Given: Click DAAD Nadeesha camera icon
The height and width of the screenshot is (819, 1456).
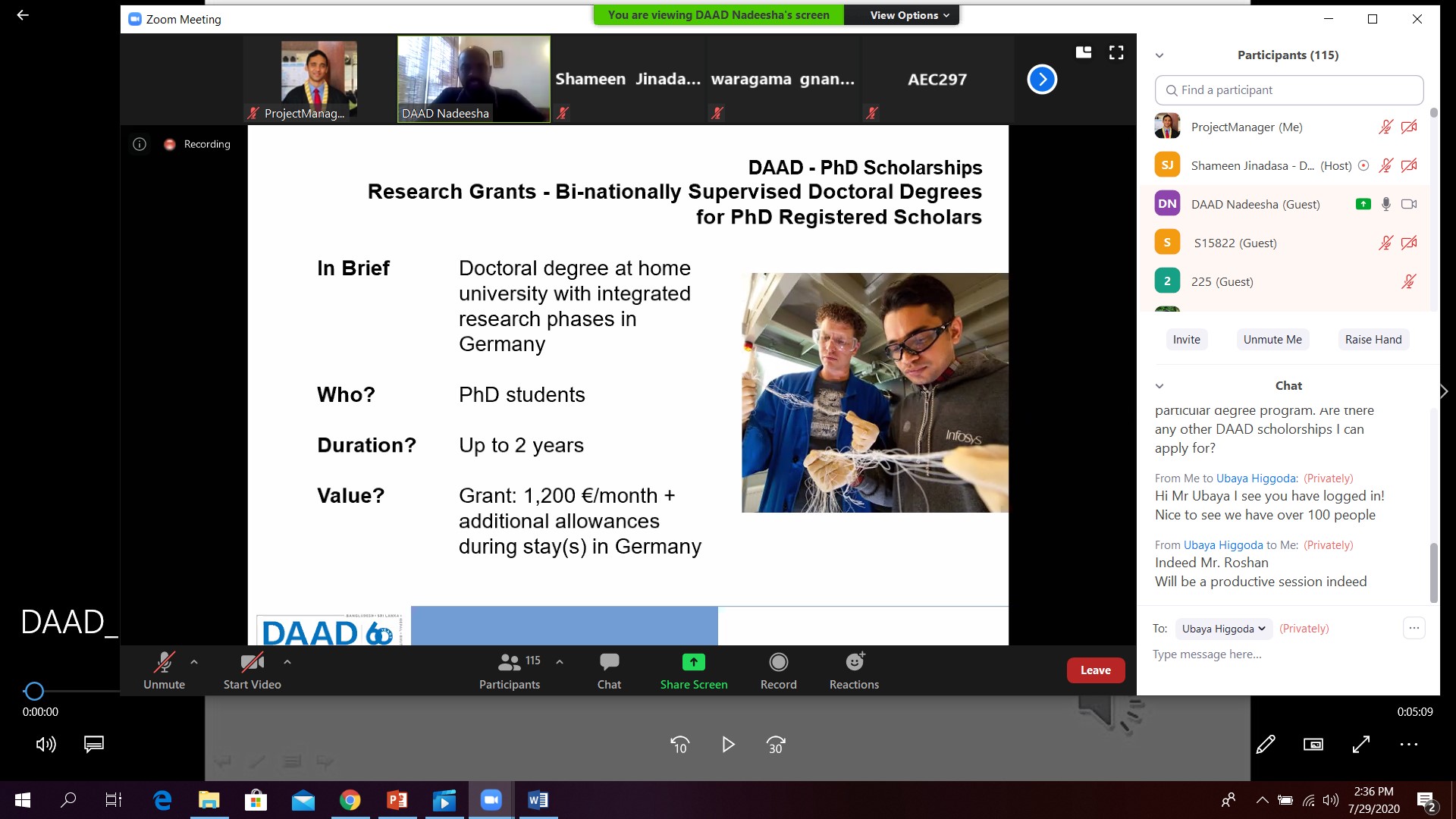Looking at the screenshot, I should [1409, 204].
